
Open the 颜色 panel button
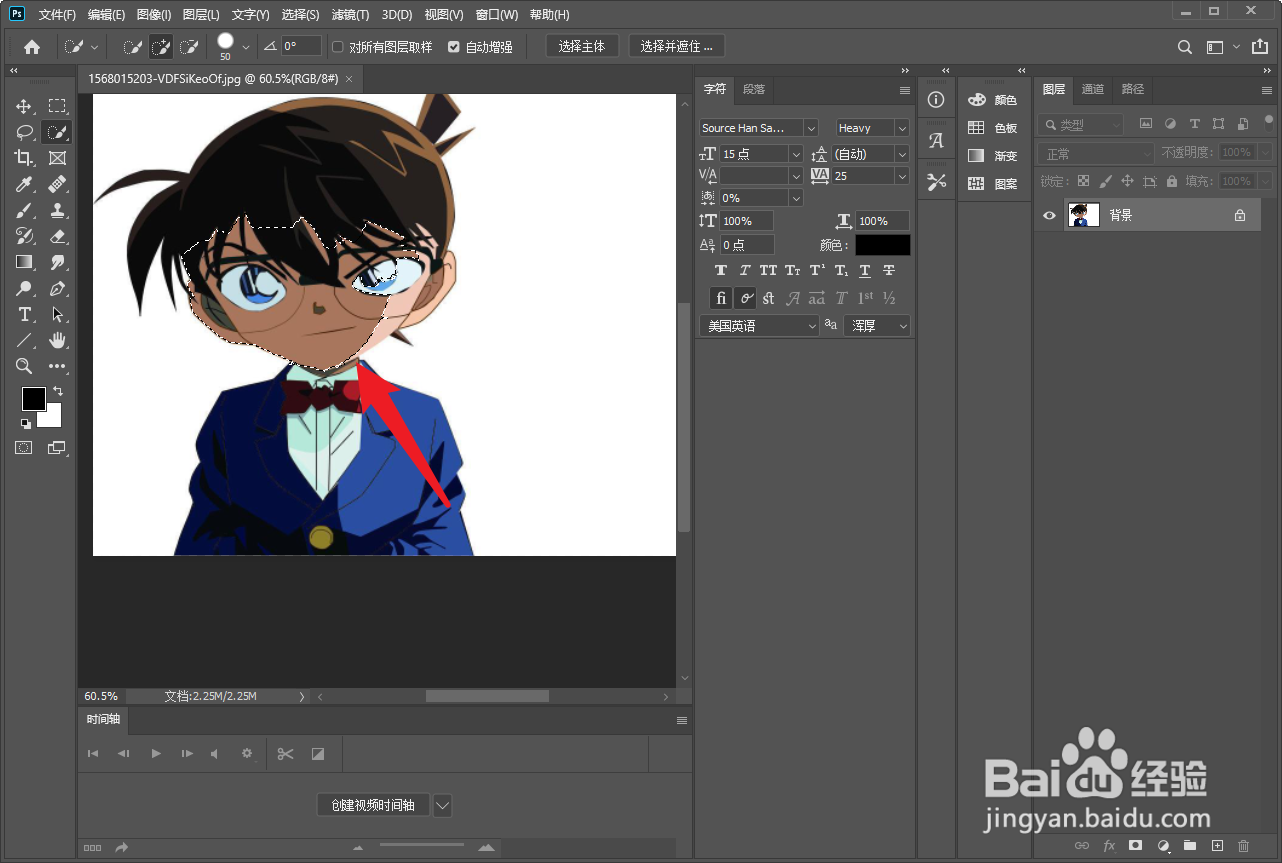[x=992, y=100]
